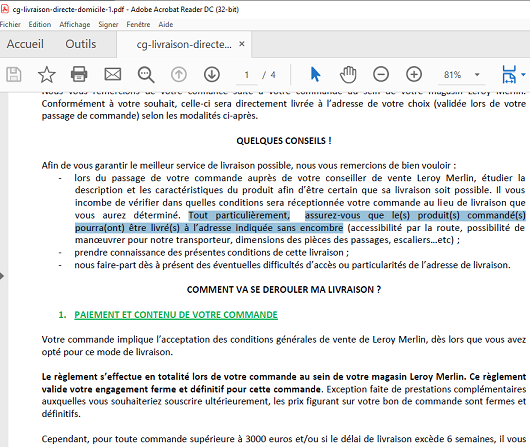The width and height of the screenshot is (530, 447).
Task: Zoom in with the plus button
Action: tap(414, 74)
